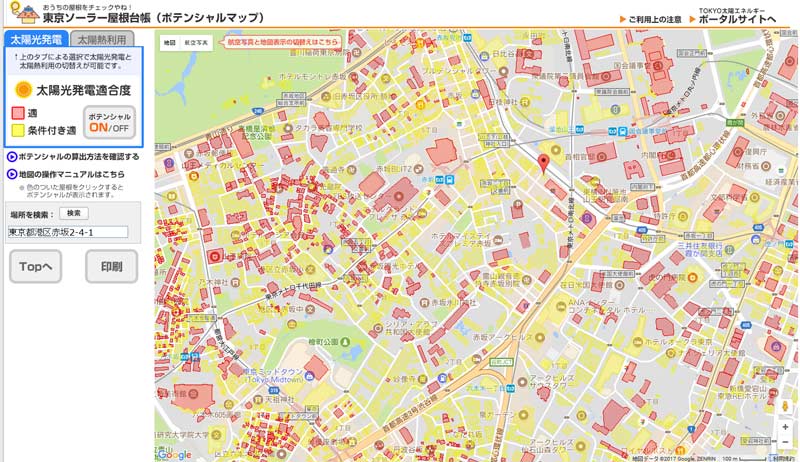Click the 検索 search button
The height and width of the screenshot is (462, 800).
[74, 213]
